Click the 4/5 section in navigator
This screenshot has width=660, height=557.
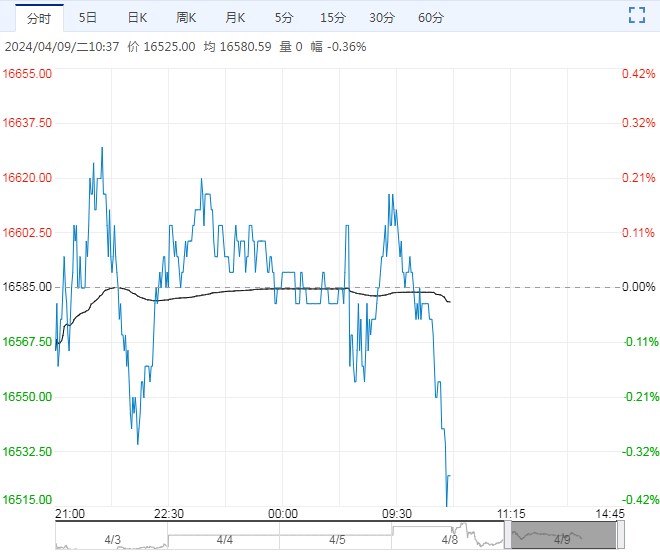(x=337, y=539)
